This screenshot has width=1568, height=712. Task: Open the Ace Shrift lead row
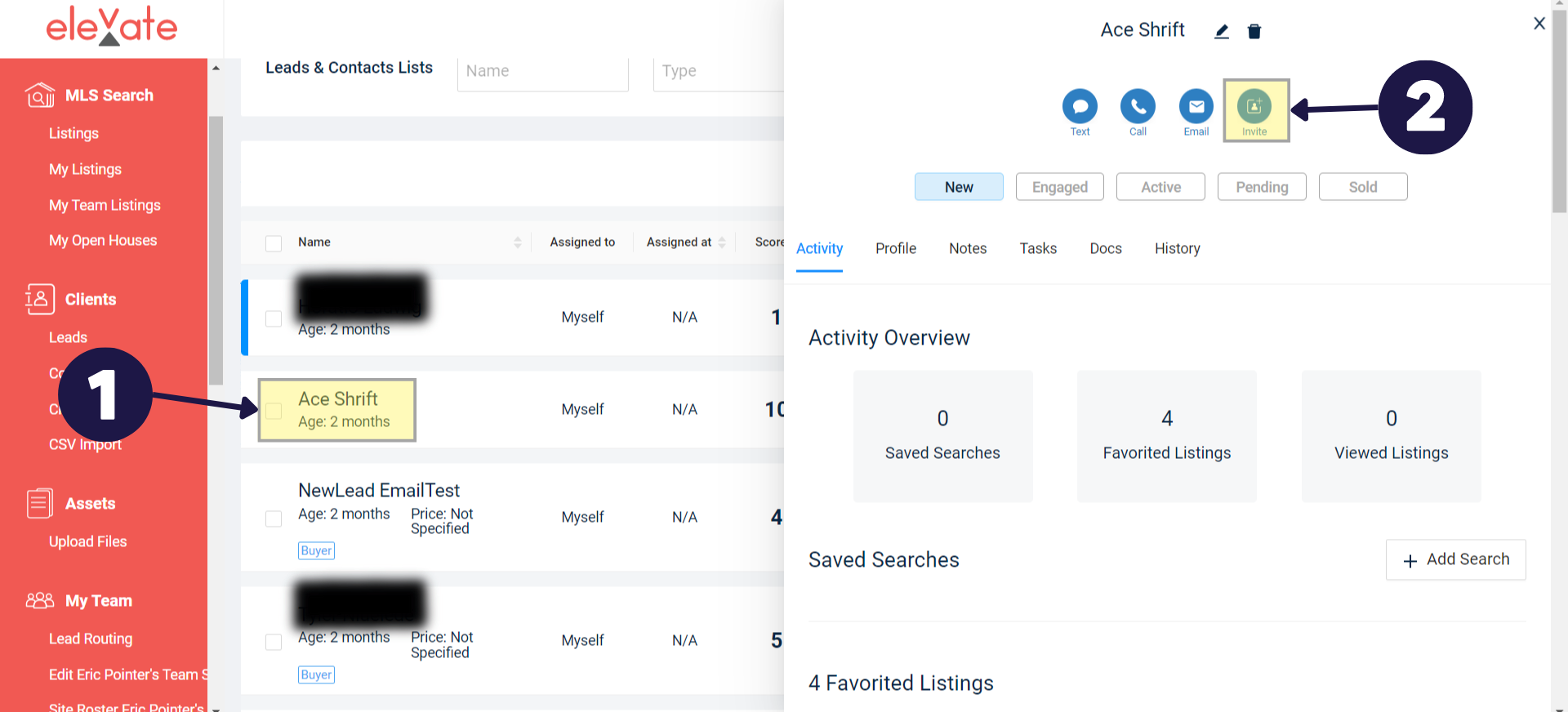pos(513,410)
